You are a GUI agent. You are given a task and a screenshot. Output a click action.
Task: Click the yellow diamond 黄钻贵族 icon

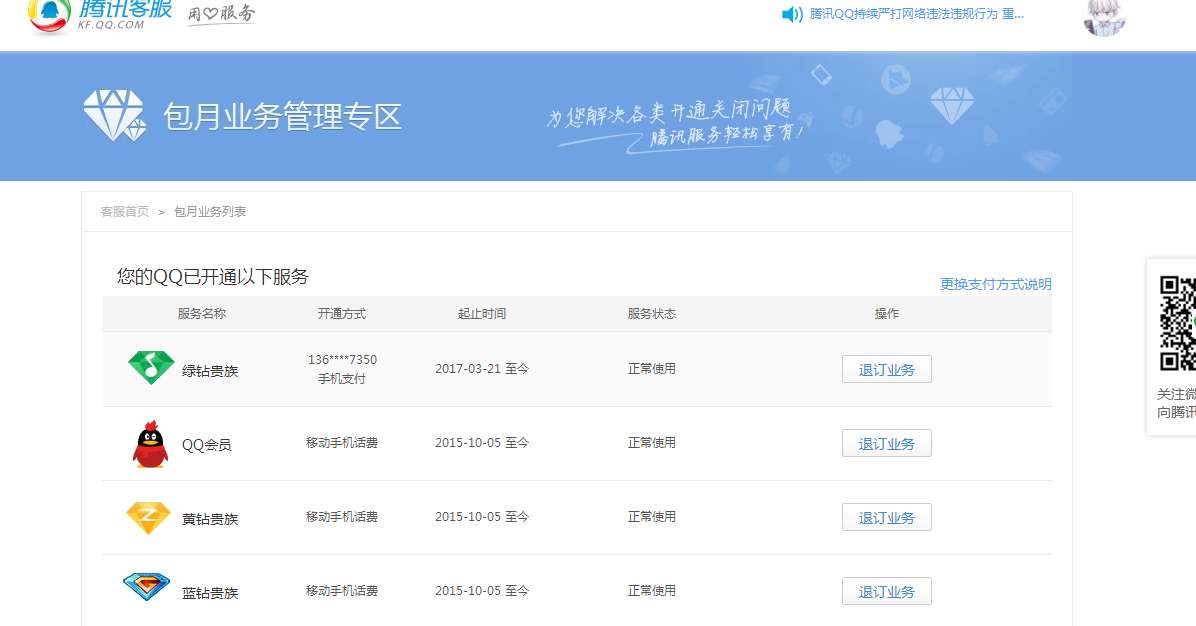point(148,517)
